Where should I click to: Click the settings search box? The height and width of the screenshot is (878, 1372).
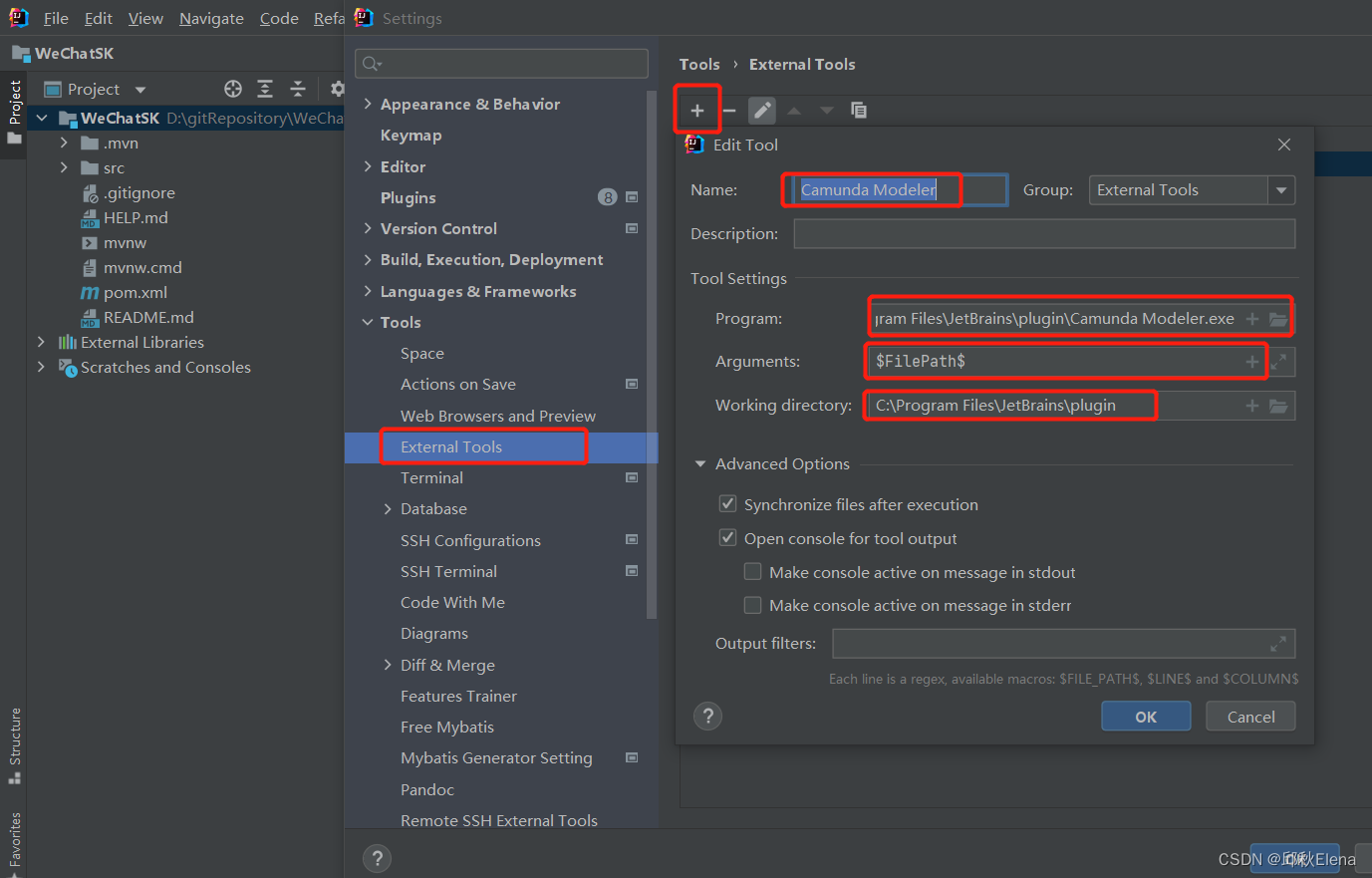tap(502, 64)
